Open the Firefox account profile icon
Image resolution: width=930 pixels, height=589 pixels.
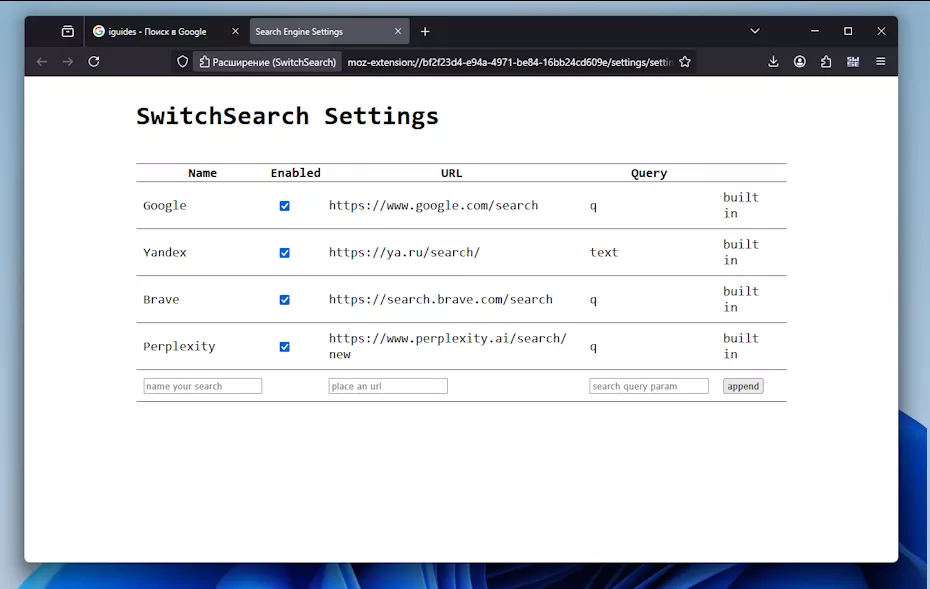pos(800,62)
